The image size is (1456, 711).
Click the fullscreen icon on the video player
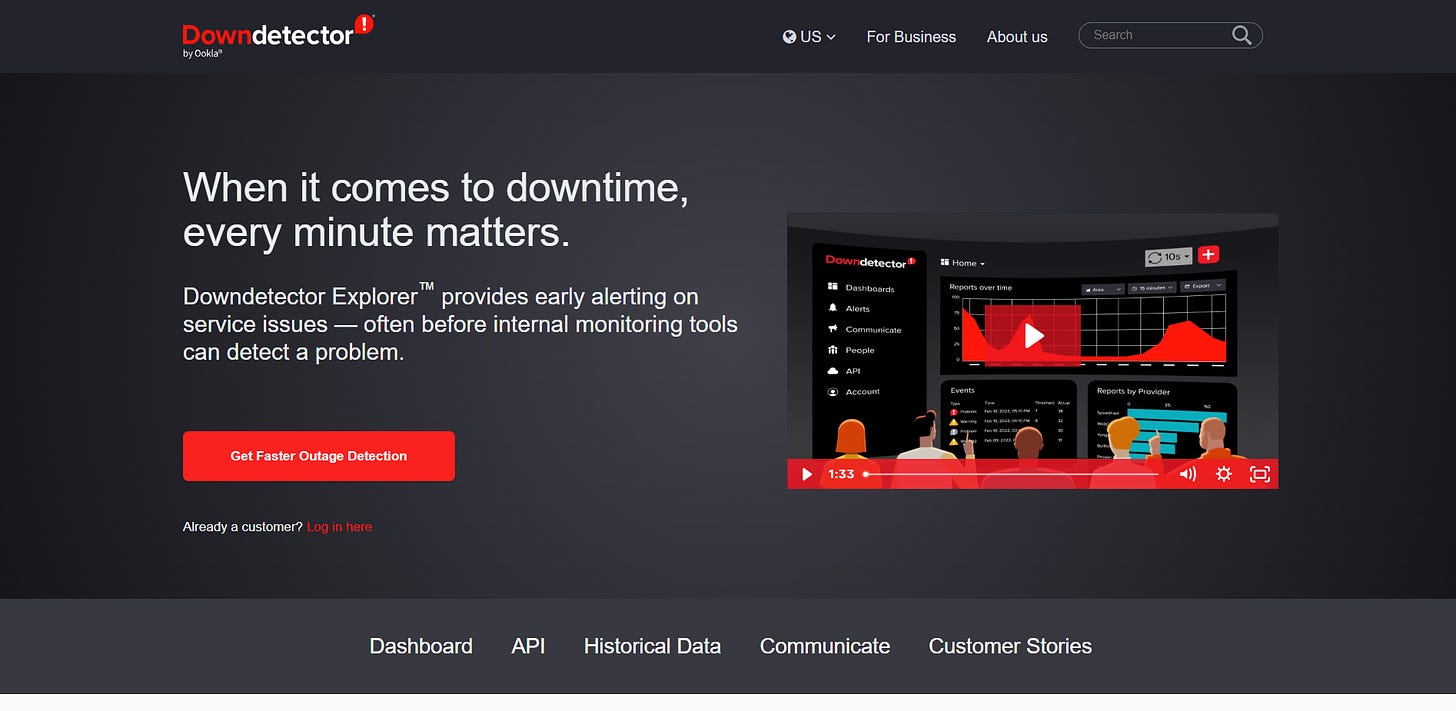[x=1259, y=474]
